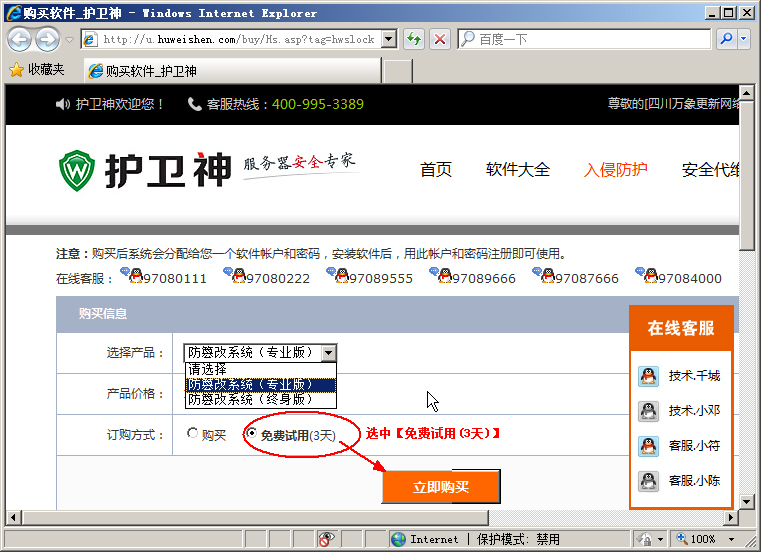Click the horizontal scrollbar left arrow
Image resolution: width=761 pixels, height=552 pixels.
click(13, 518)
